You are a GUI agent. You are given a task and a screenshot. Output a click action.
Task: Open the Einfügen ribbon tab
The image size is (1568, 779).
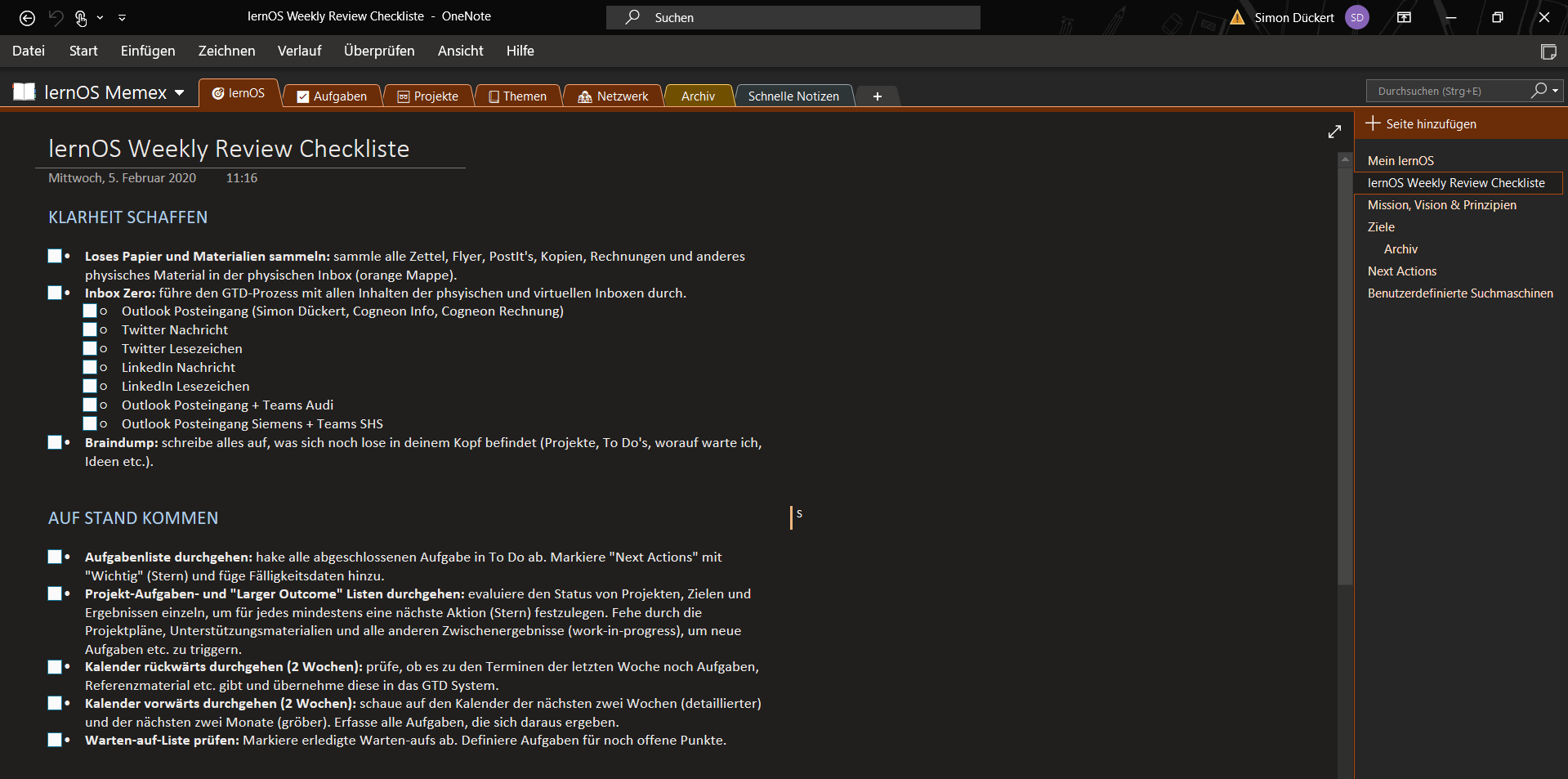tap(148, 51)
